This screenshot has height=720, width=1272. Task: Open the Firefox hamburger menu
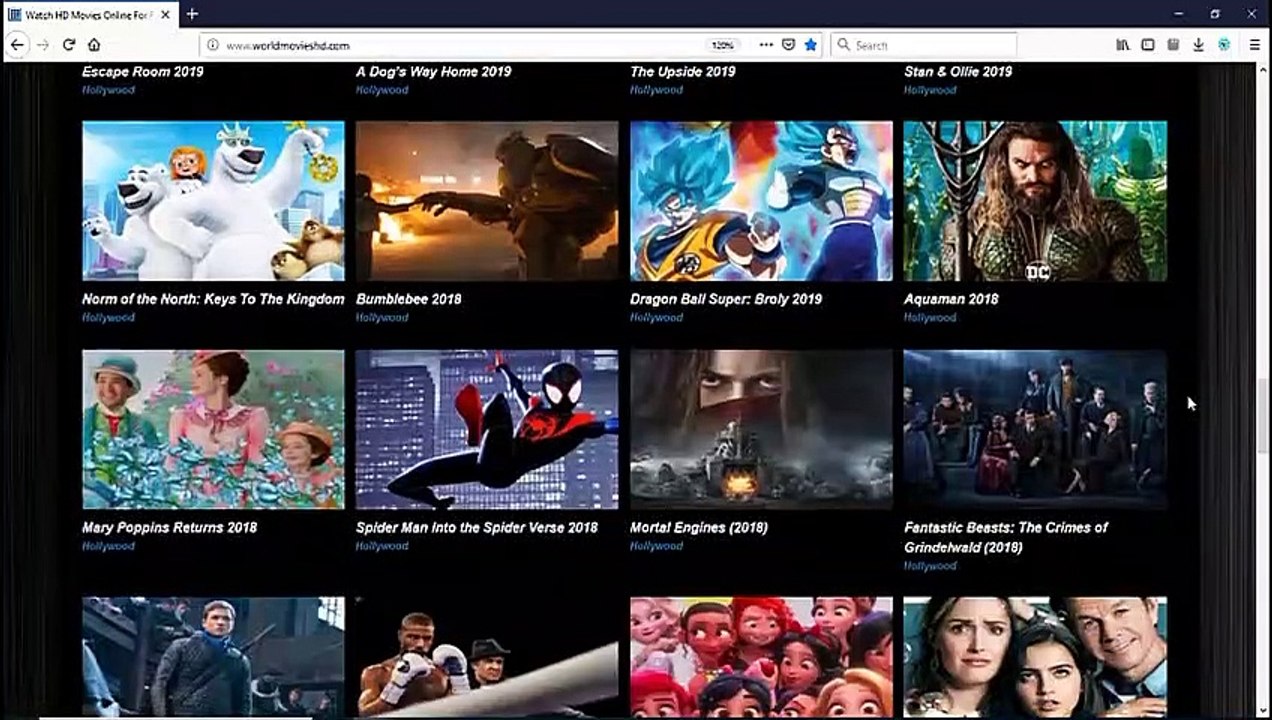(1254, 45)
